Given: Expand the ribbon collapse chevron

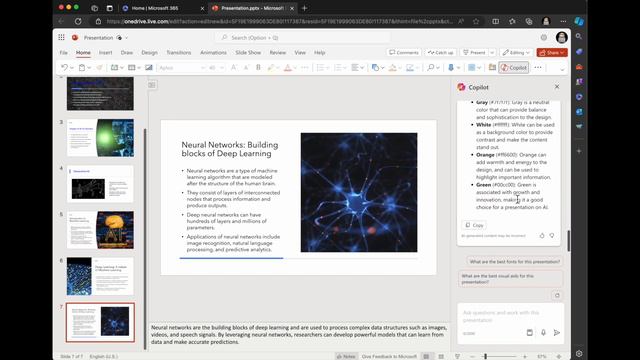Looking at the screenshot, I should tap(562, 69).
